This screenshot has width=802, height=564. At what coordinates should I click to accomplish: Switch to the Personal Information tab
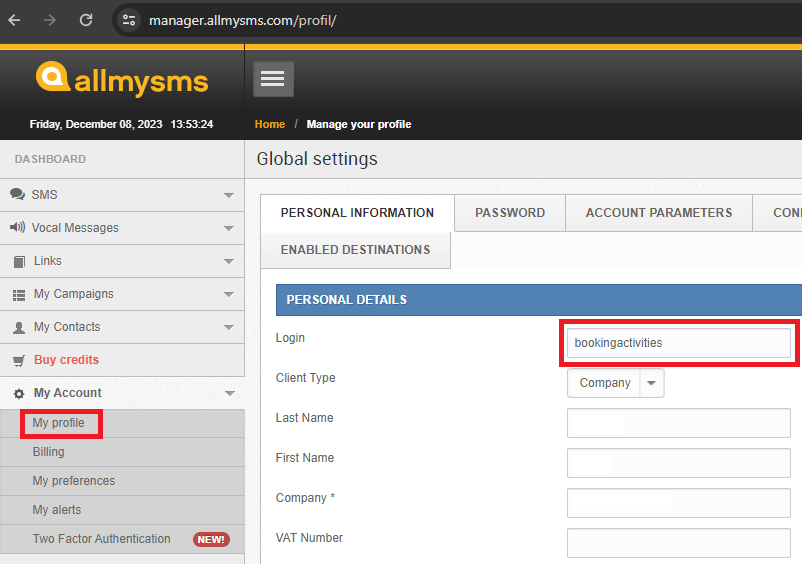coord(357,213)
